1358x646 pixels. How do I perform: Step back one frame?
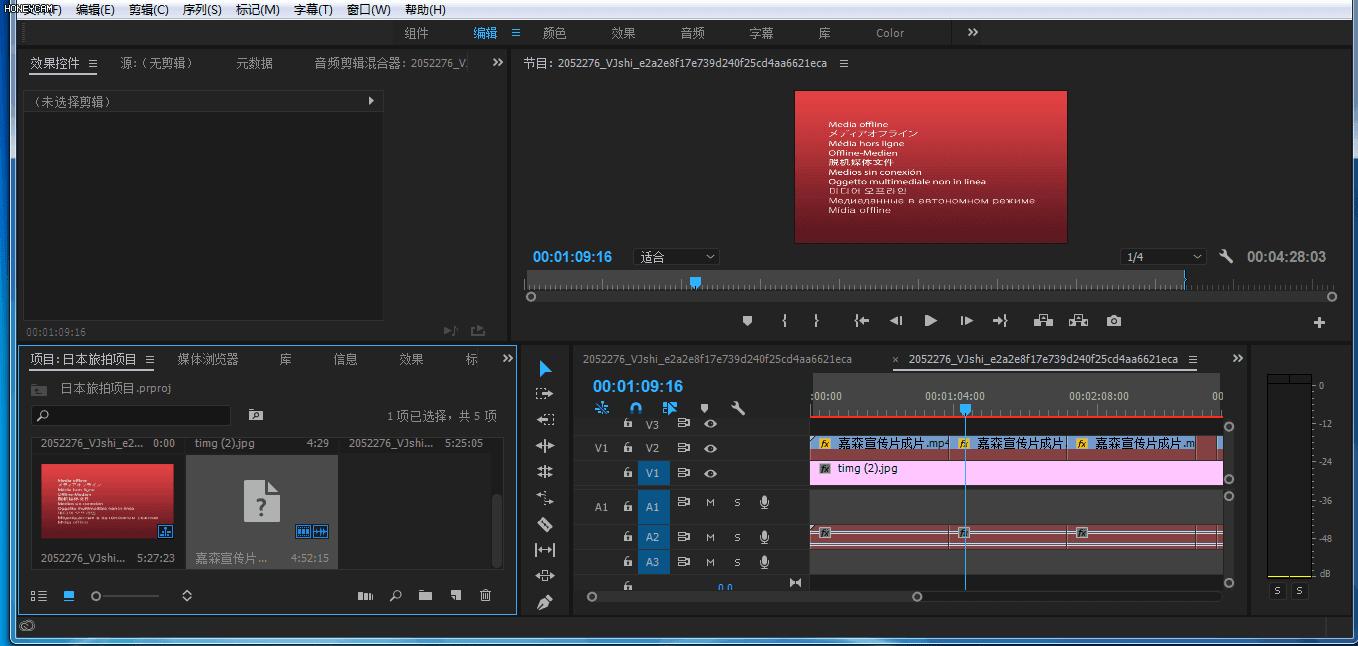[x=896, y=321]
